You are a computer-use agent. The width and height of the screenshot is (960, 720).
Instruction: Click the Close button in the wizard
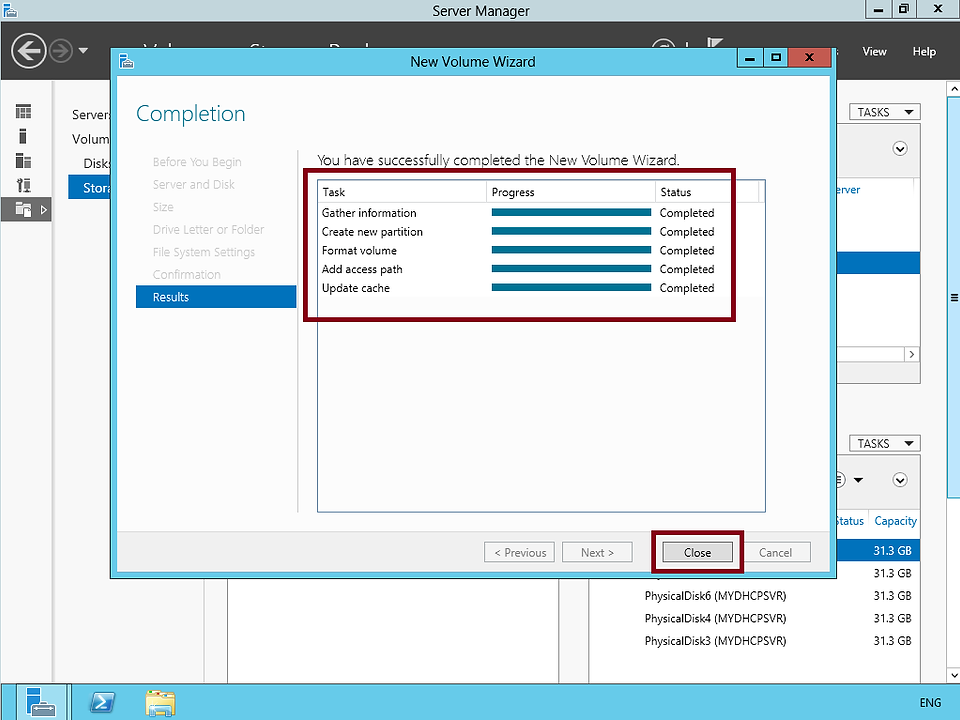pyautogui.click(x=697, y=552)
